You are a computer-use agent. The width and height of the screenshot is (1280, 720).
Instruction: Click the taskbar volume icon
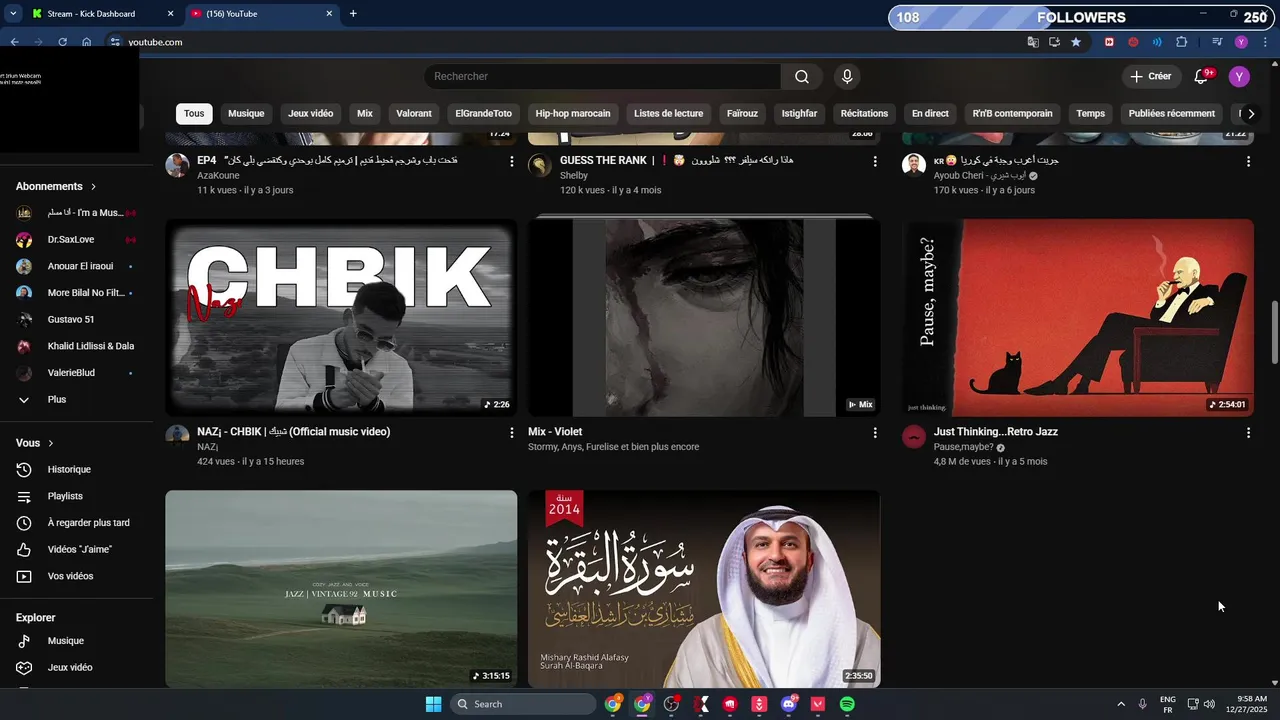pyautogui.click(x=1209, y=704)
